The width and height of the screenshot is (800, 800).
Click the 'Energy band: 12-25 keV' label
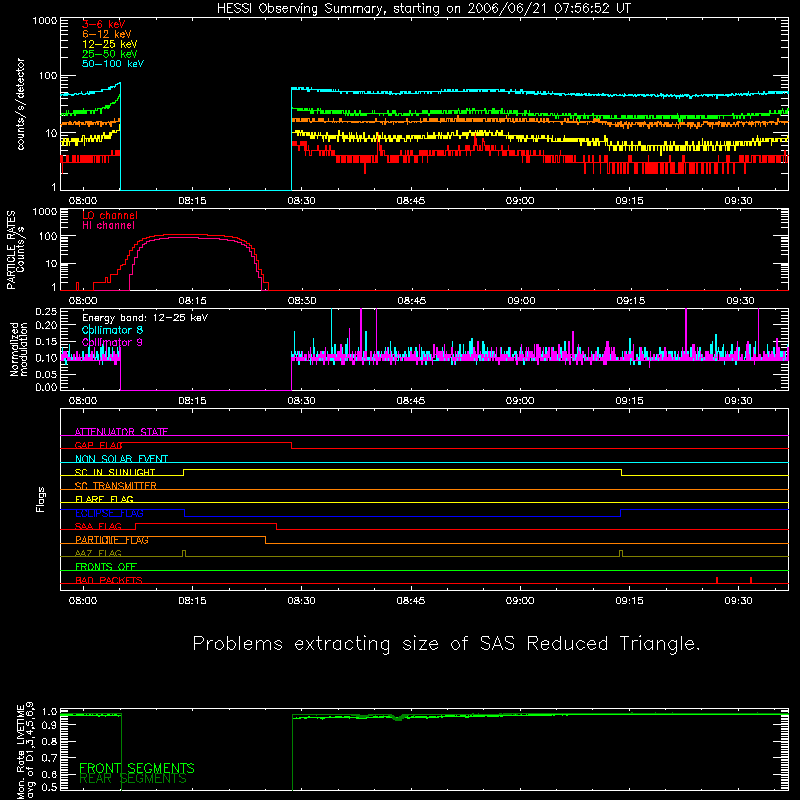click(145, 318)
